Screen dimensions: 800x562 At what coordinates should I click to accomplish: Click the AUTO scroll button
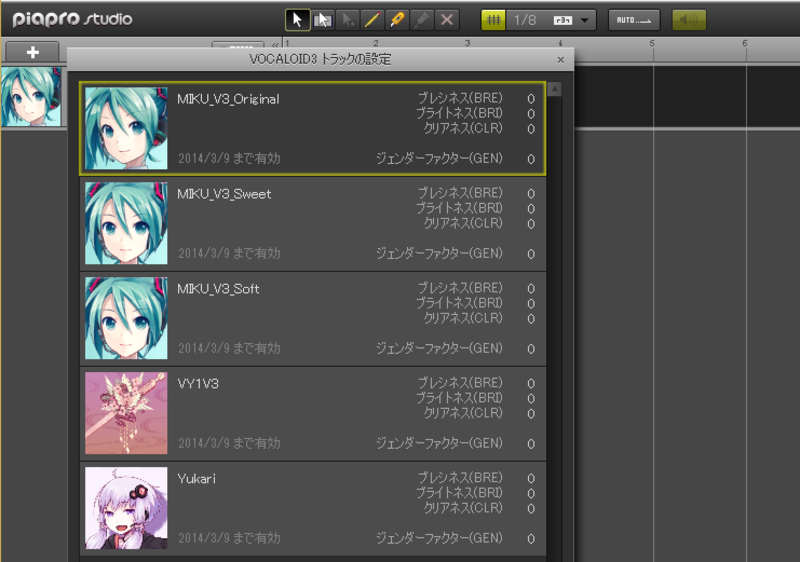pos(634,20)
